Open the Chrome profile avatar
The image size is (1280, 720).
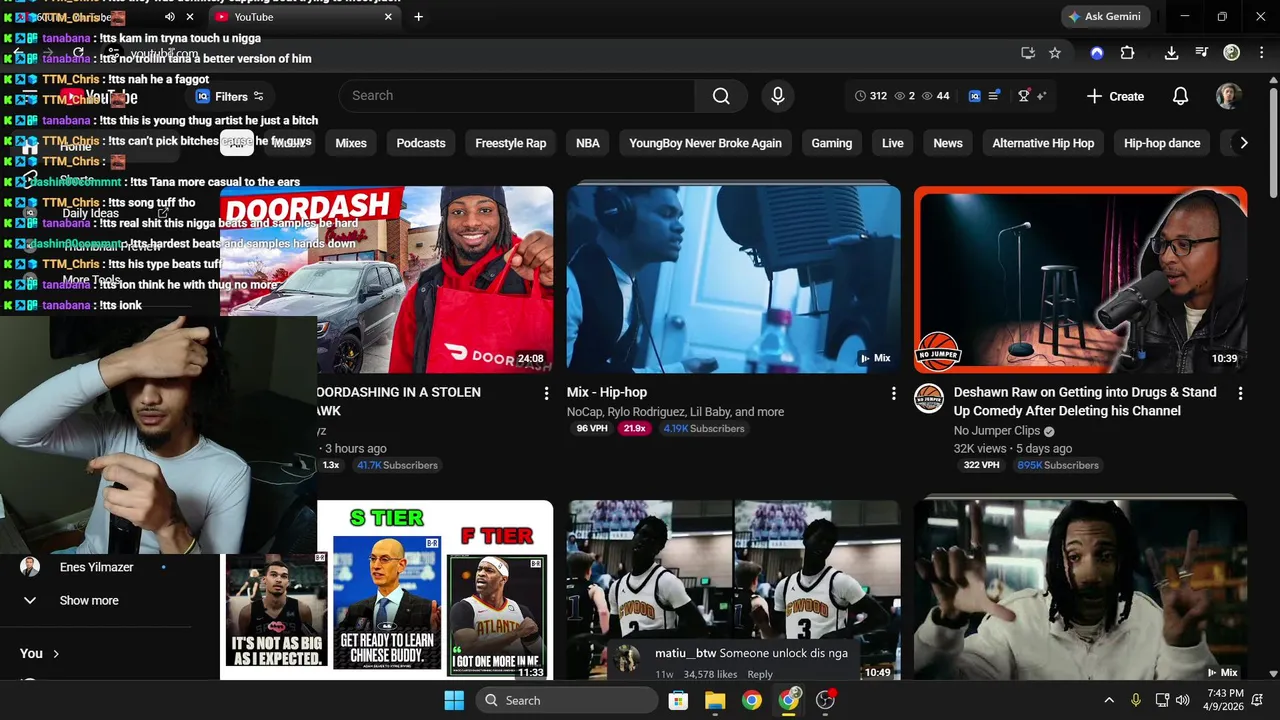click(x=1232, y=53)
